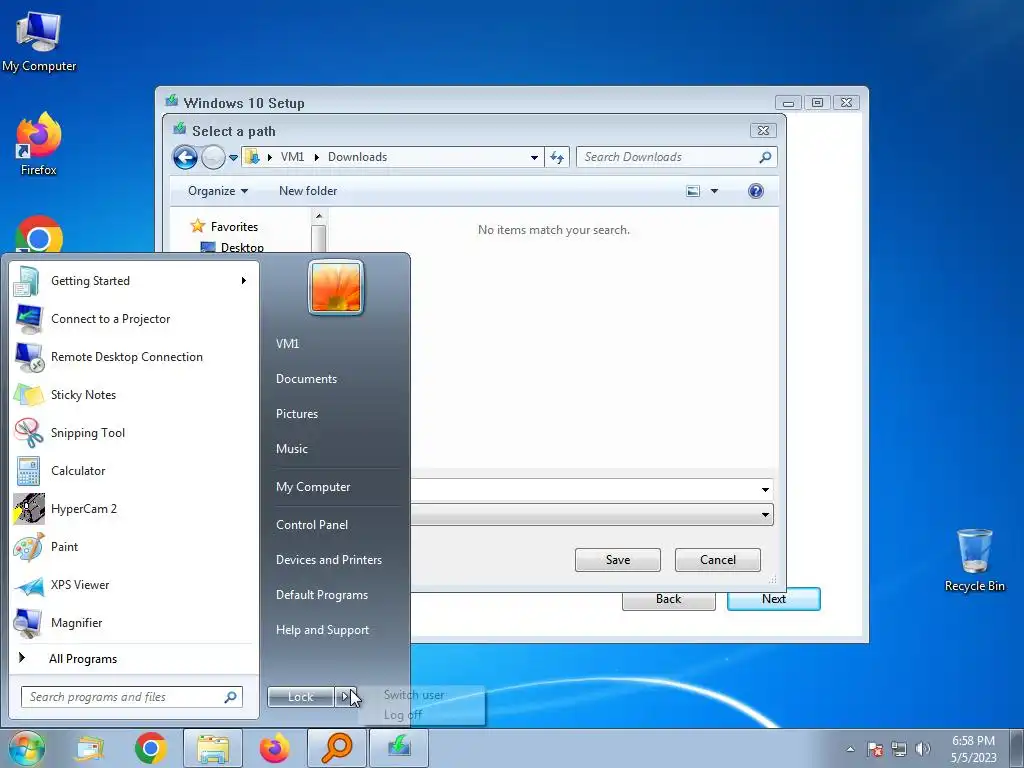Click change view icon in dialog toolbar
The height and width of the screenshot is (768, 1024).
tap(693, 191)
